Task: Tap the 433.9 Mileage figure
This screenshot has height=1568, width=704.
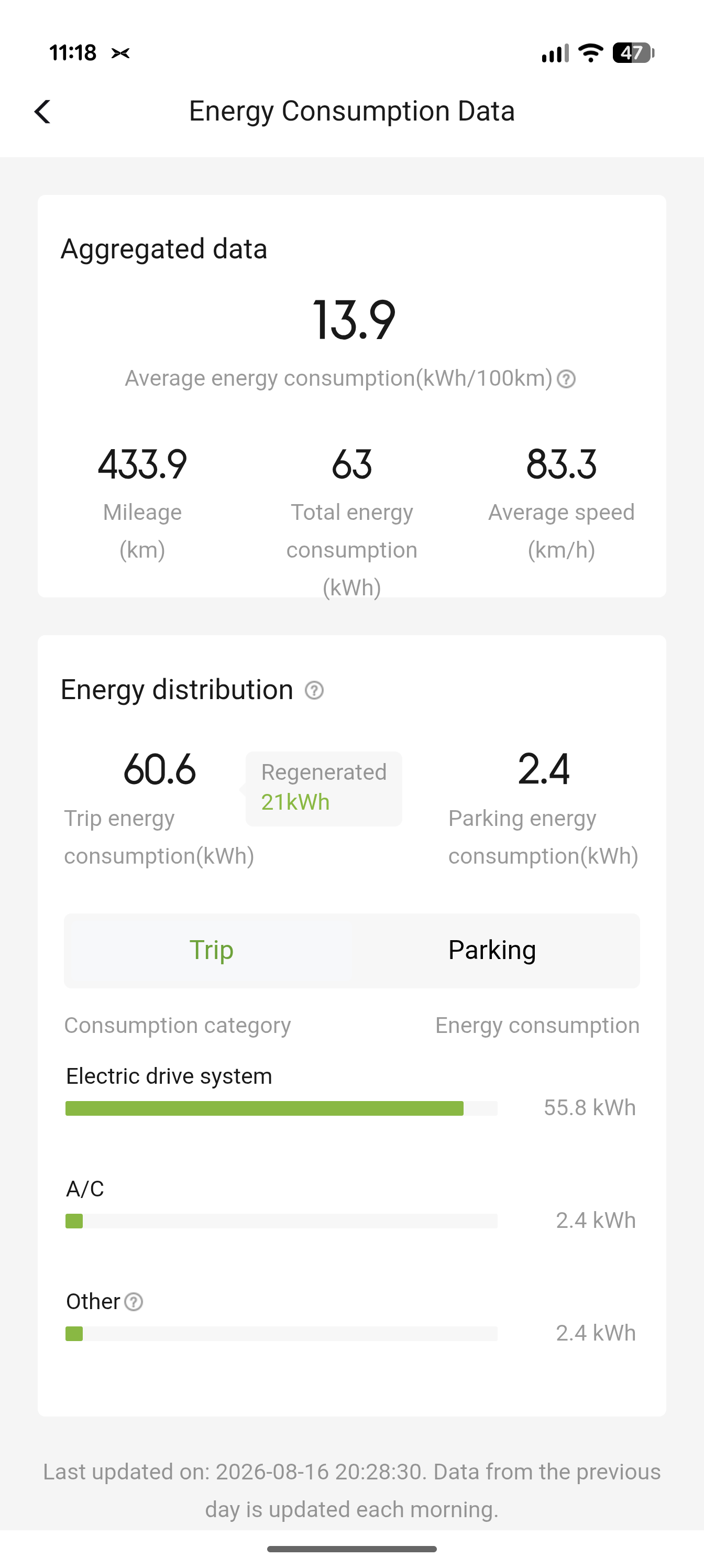Action: pyautogui.click(x=142, y=464)
